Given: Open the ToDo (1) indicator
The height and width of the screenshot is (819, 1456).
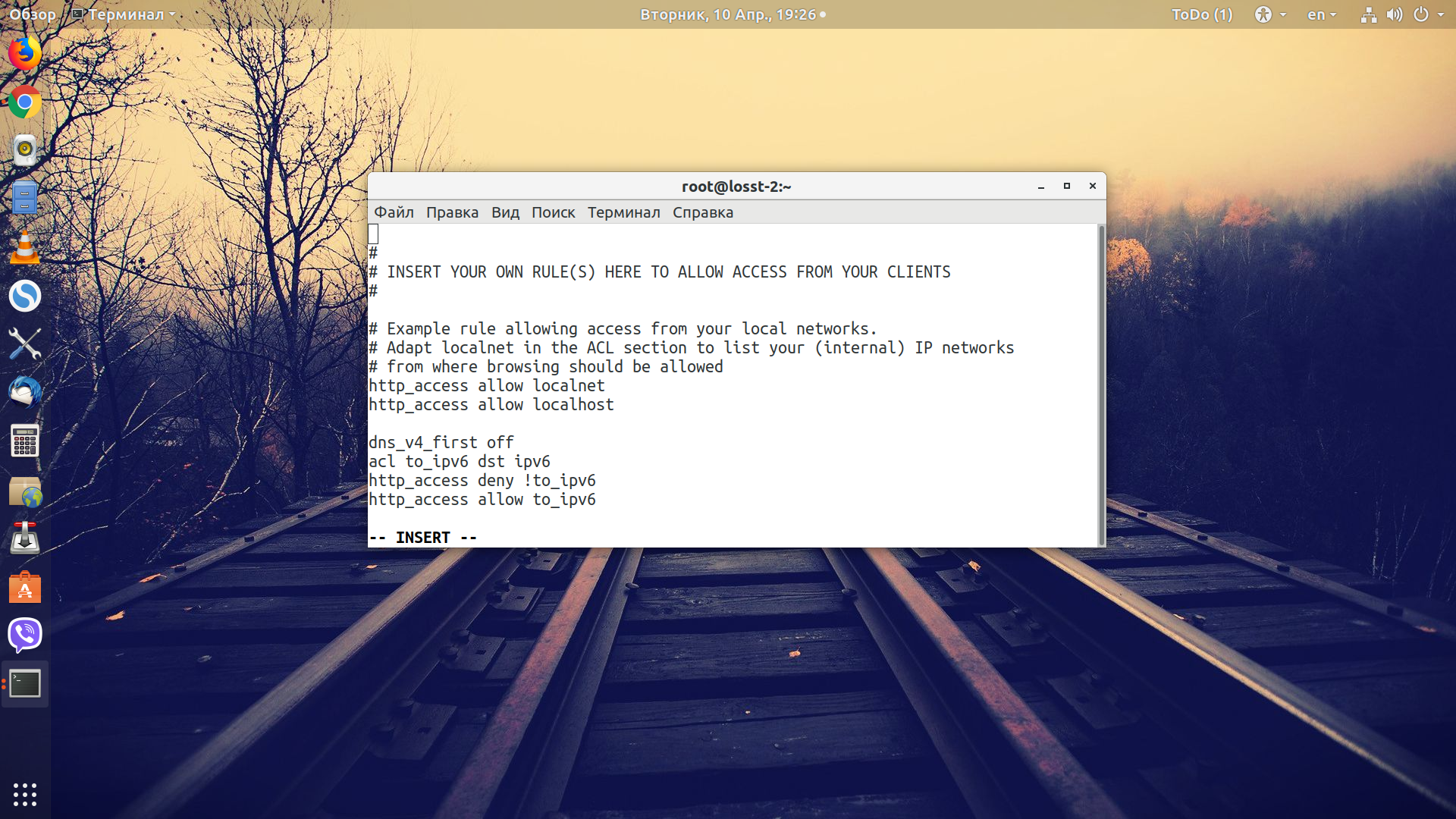Looking at the screenshot, I should (1202, 14).
